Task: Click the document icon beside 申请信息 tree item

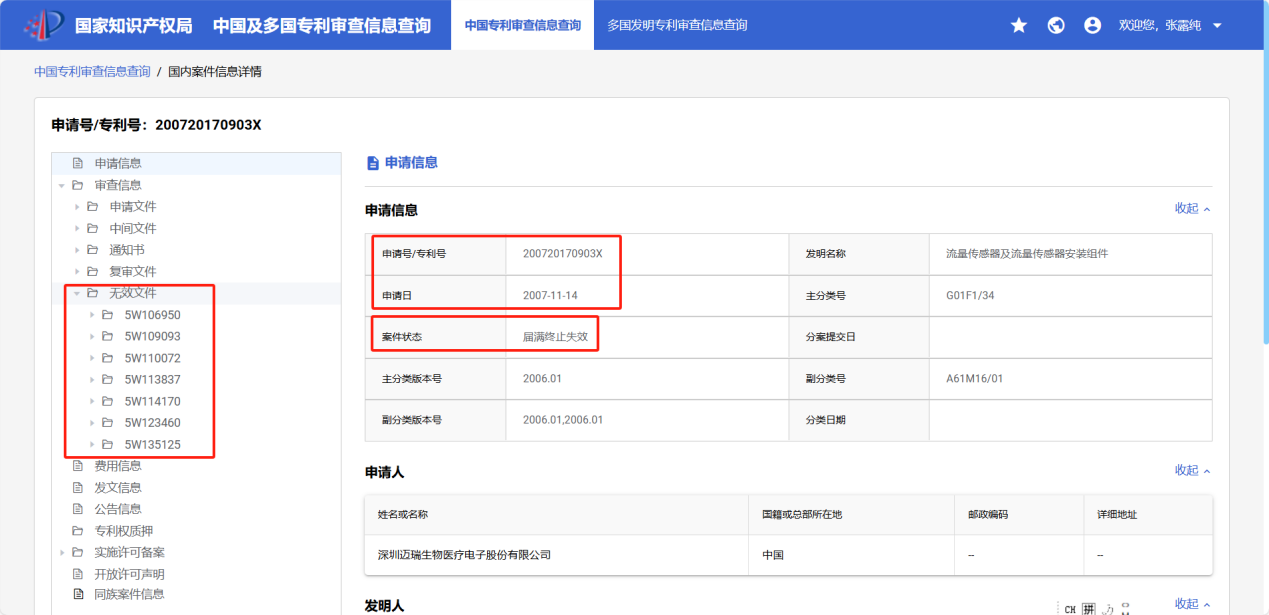Action: (78, 163)
